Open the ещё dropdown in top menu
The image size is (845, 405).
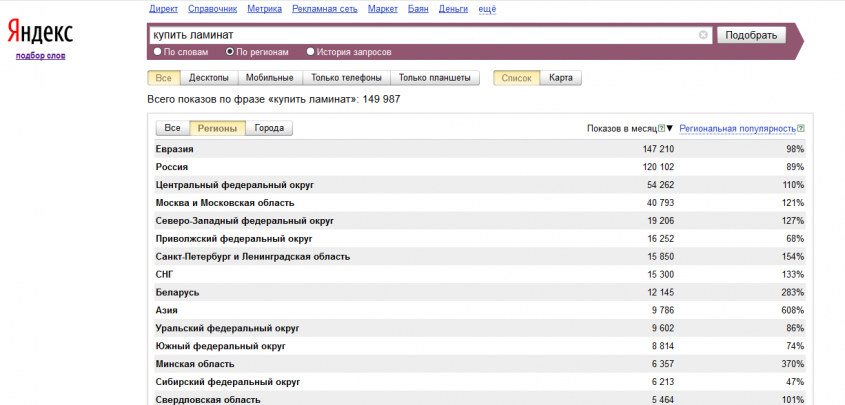[487, 8]
